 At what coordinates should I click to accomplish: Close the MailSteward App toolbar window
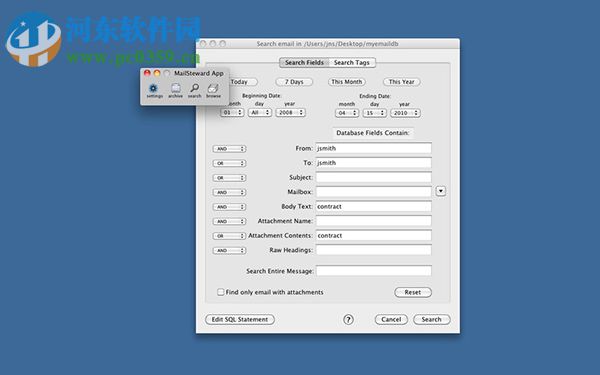147,73
